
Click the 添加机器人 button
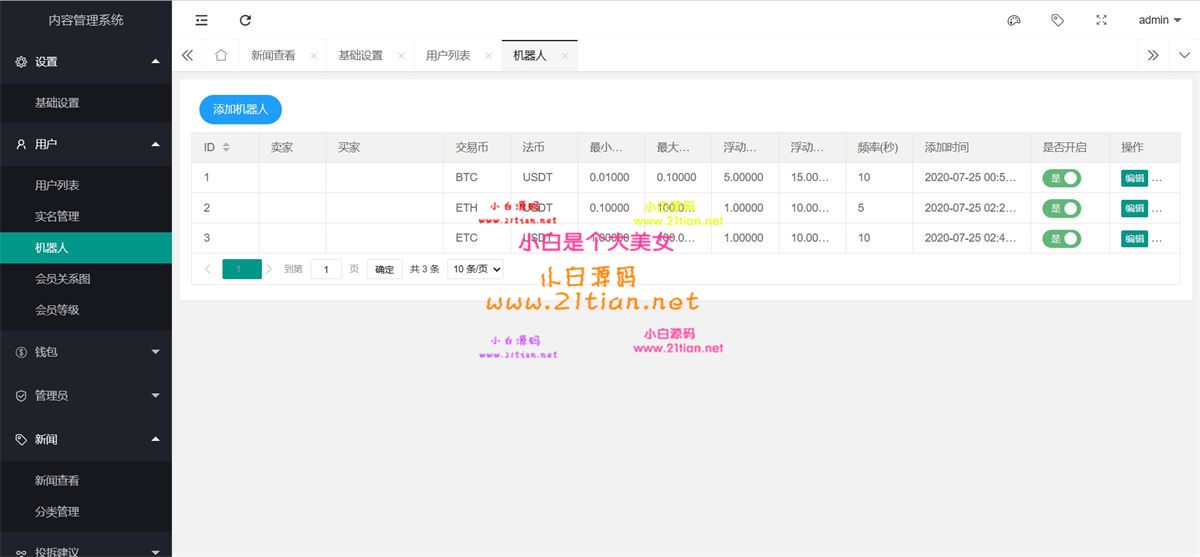tap(240, 109)
